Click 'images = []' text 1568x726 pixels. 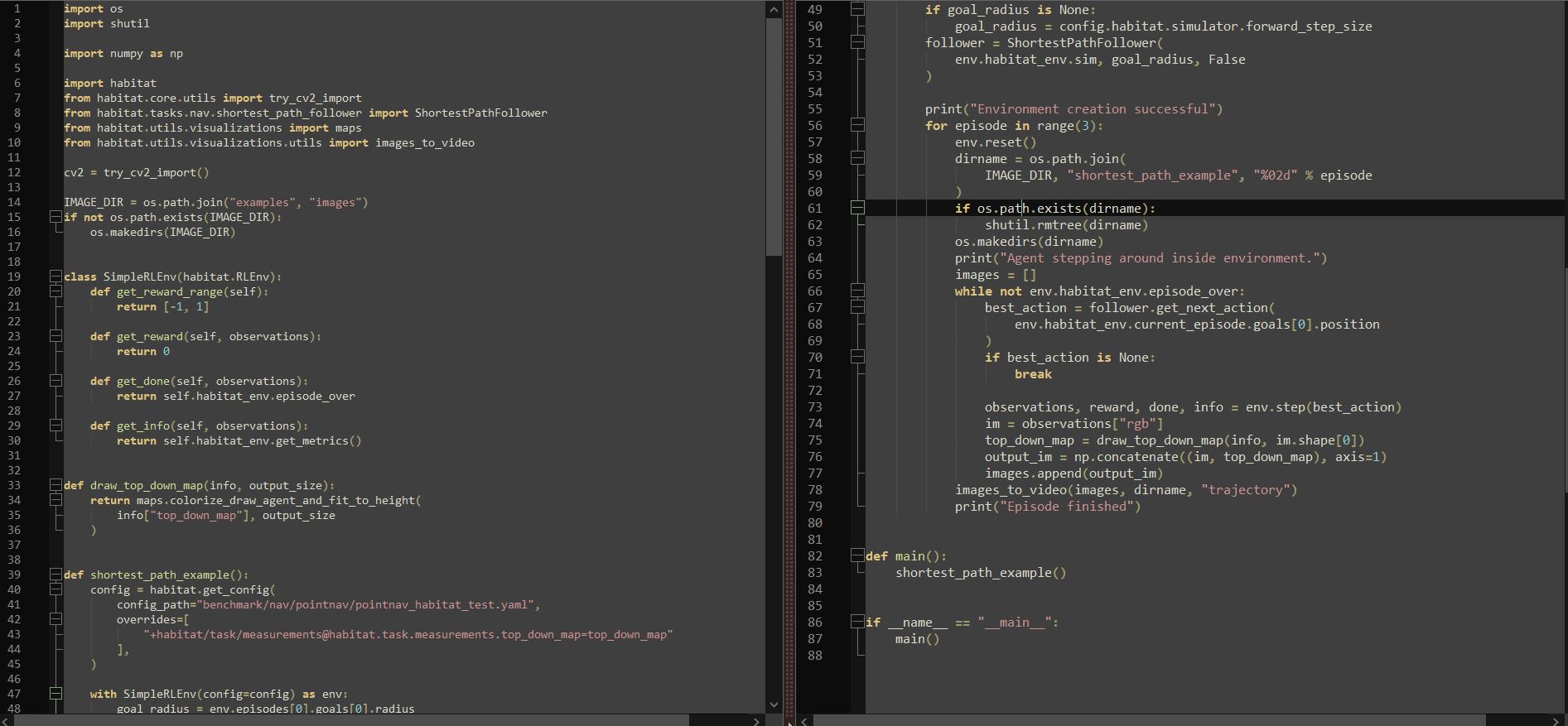[996, 274]
